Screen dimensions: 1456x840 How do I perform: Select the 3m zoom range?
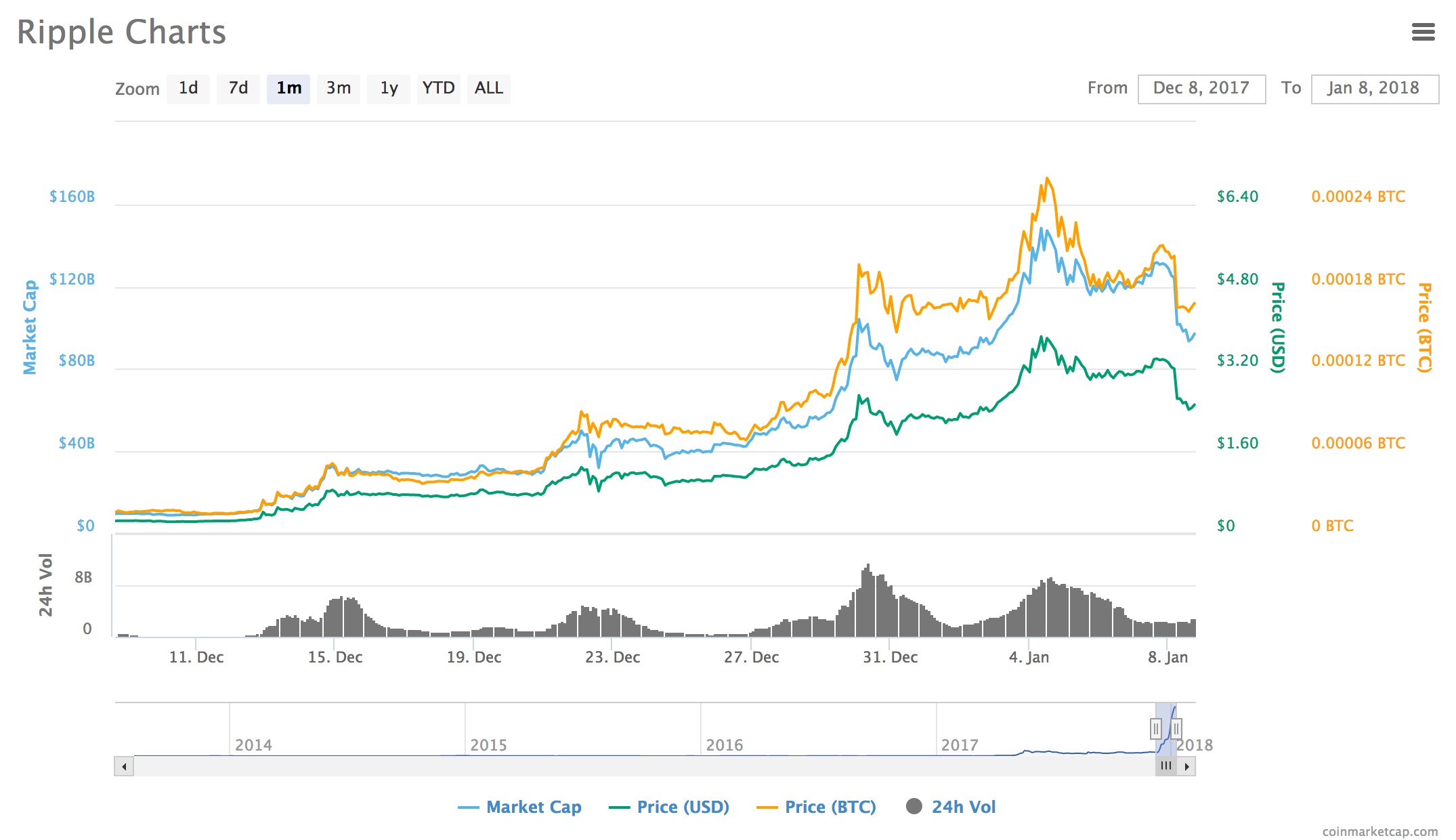[x=339, y=89]
